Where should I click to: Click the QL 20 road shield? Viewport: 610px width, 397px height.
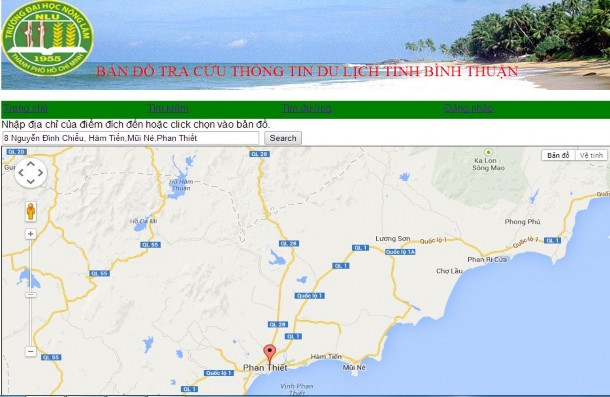tap(16, 152)
